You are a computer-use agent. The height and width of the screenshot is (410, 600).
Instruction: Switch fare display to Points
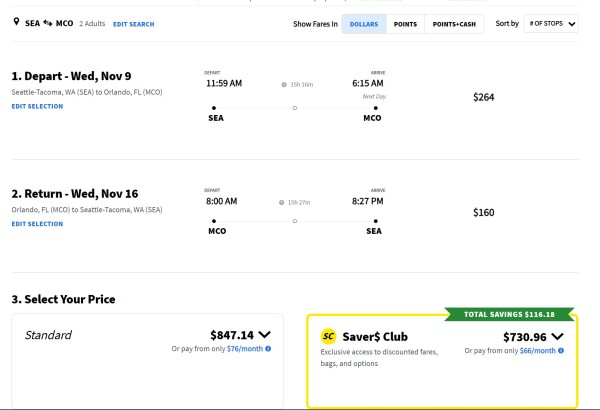coord(405,23)
